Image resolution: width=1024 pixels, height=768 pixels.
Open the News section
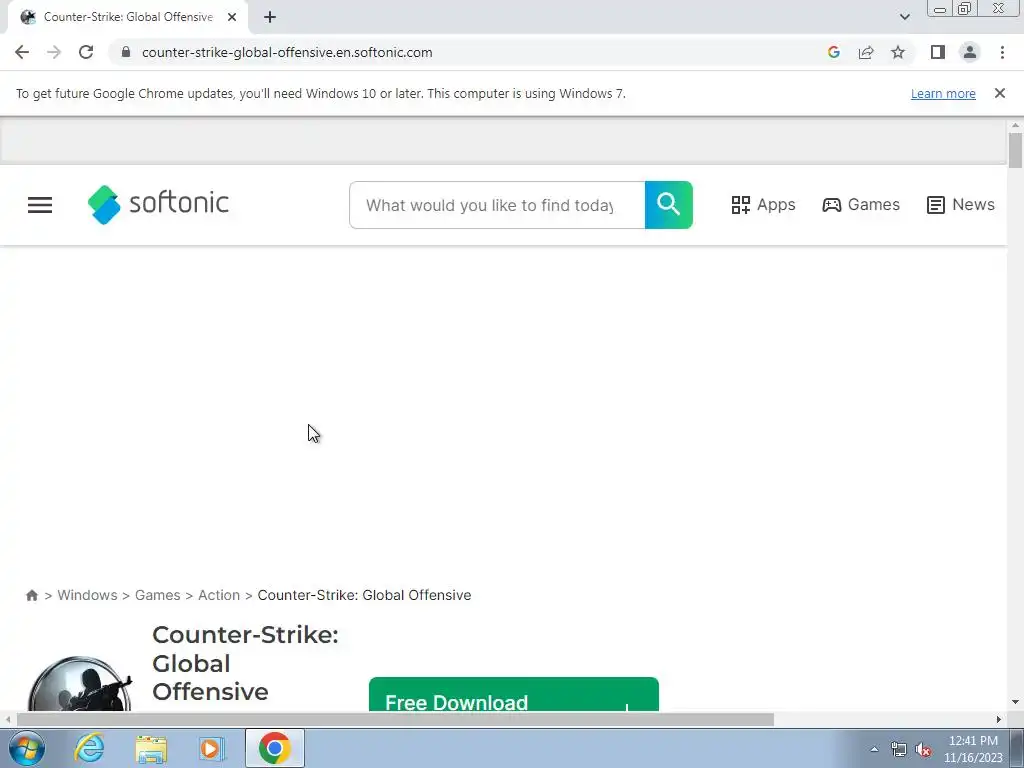point(961,204)
